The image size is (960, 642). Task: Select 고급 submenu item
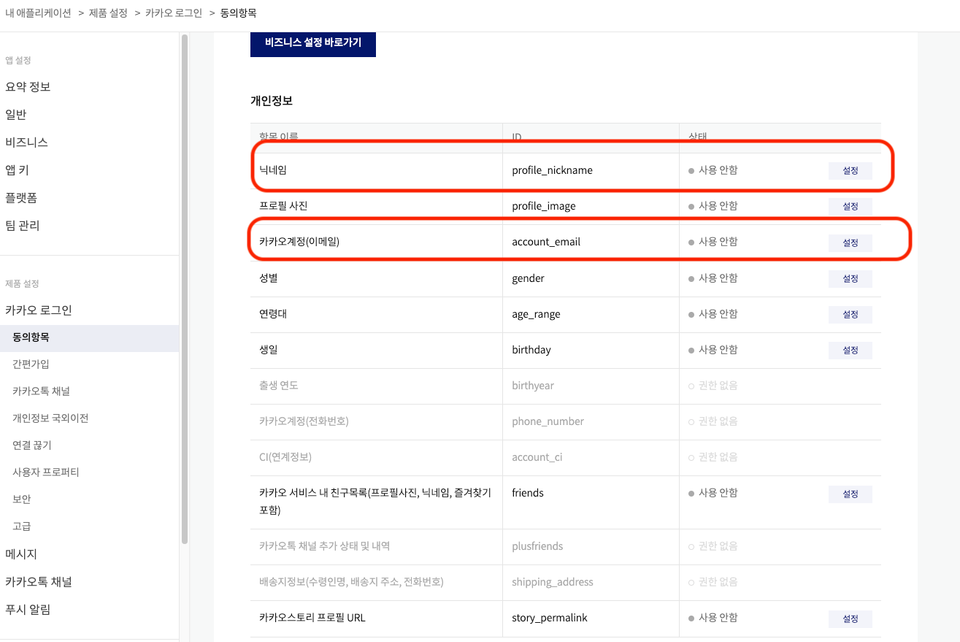[21, 526]
